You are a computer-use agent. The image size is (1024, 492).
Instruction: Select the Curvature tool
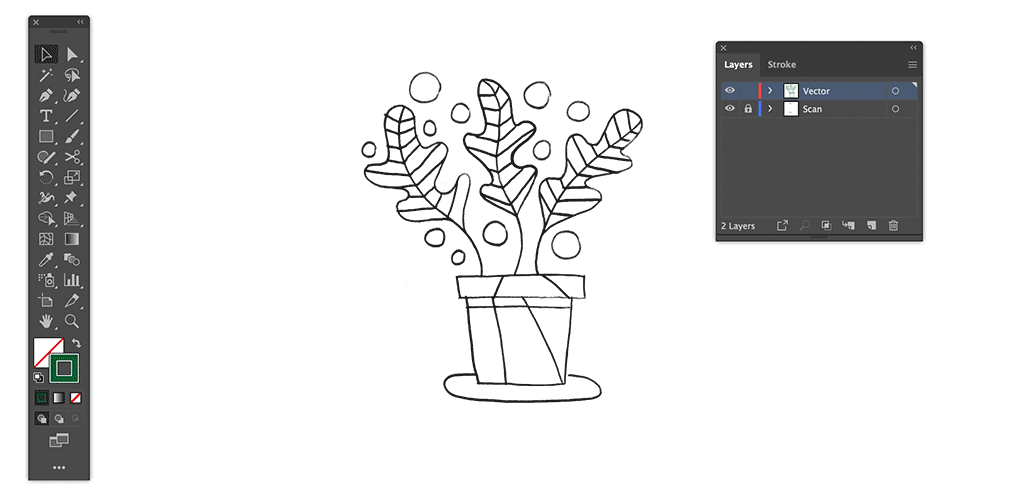point(72,96)
